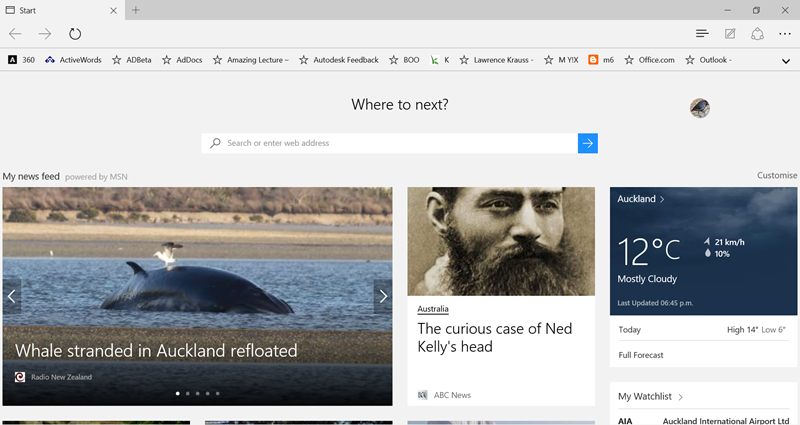Open the Hub reading list icon
This screenshot has height=425, width=800.
[702, 34]
